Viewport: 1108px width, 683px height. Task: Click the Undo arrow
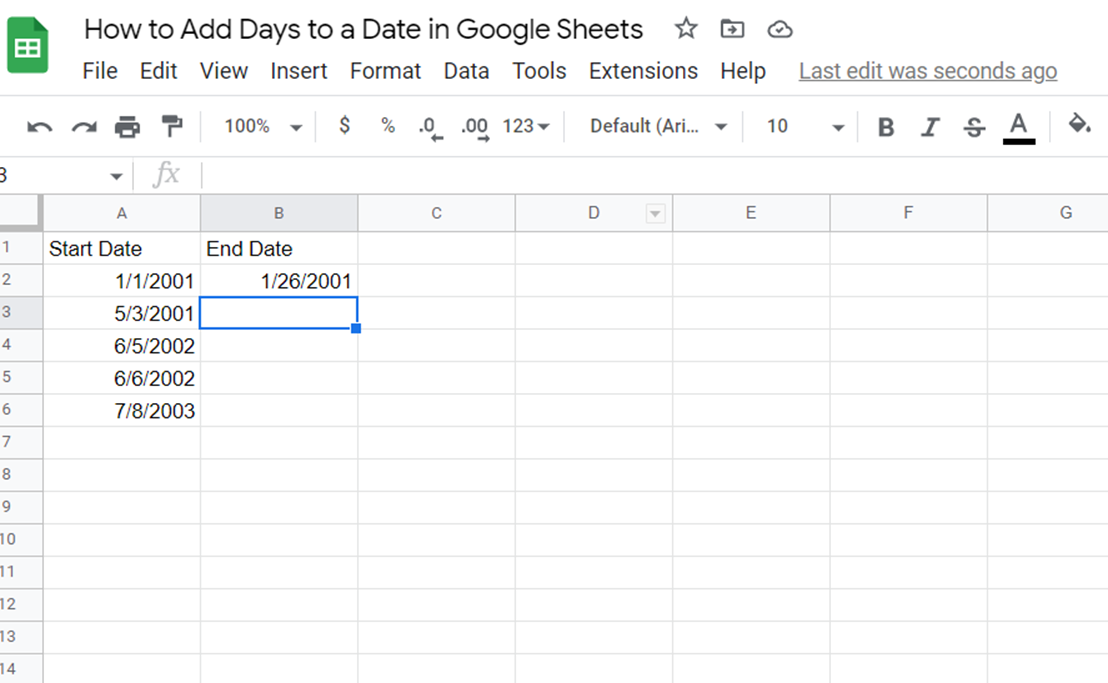(40, 127)
